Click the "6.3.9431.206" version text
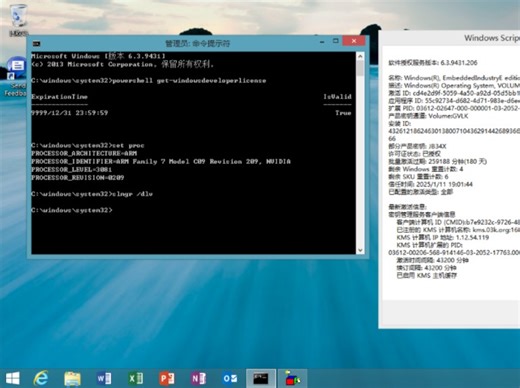The width and height of the screenshot is (520, 388). pos(459,63)
